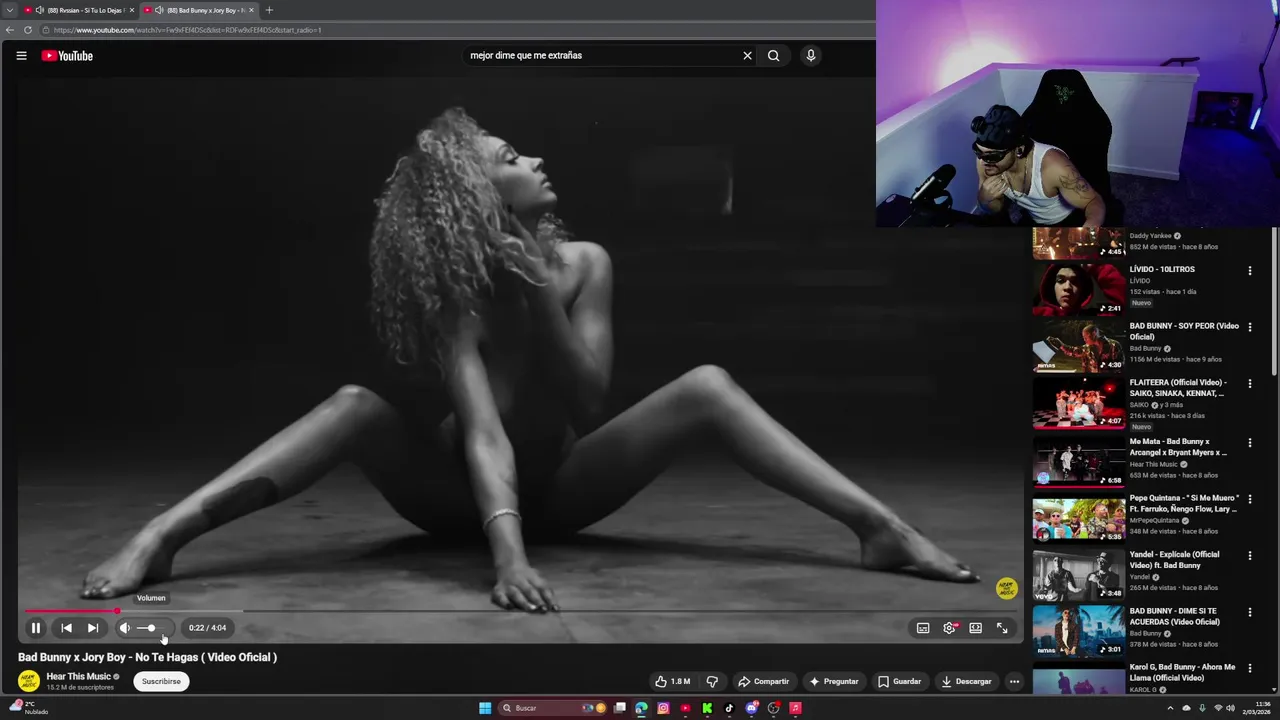
Task: Open options menu for FLAITEERA video
Action: 1249,384
